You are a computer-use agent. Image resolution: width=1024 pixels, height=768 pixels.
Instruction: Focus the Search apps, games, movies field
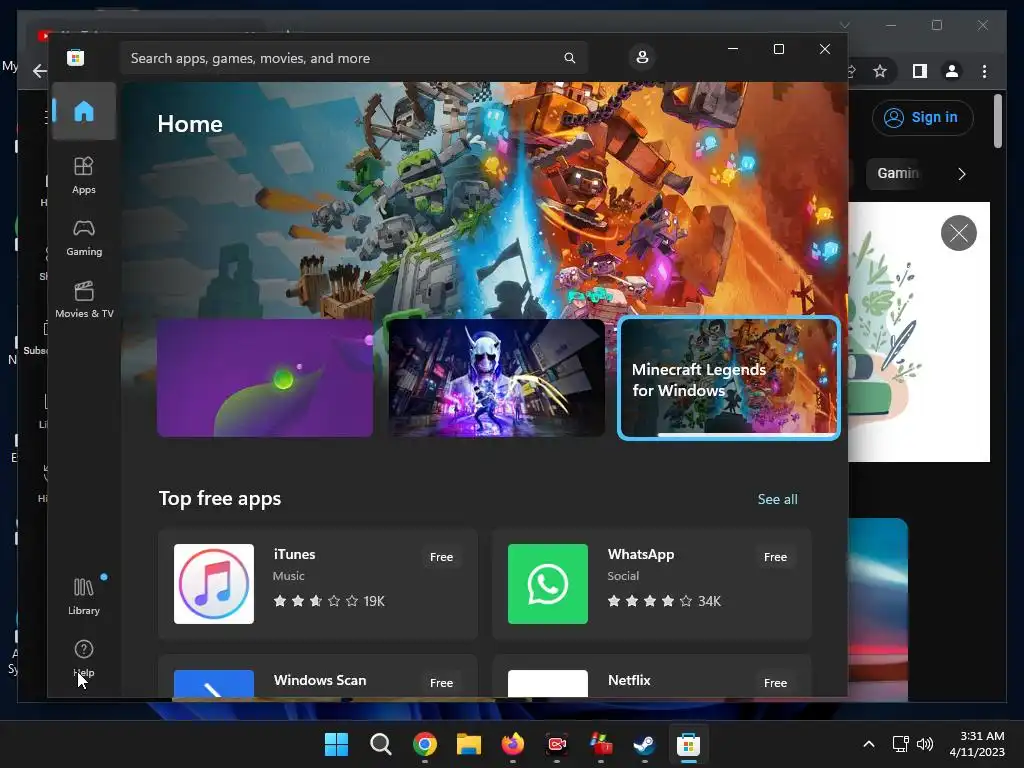tap(353, 58)
